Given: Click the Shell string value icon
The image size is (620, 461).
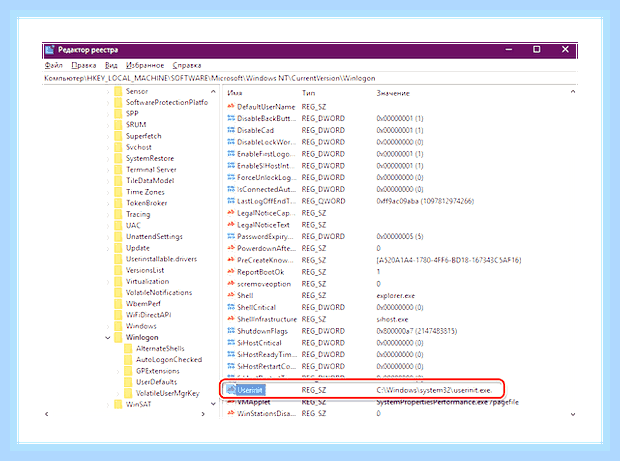Looking at the screenshot, I should tap(231, 295).
